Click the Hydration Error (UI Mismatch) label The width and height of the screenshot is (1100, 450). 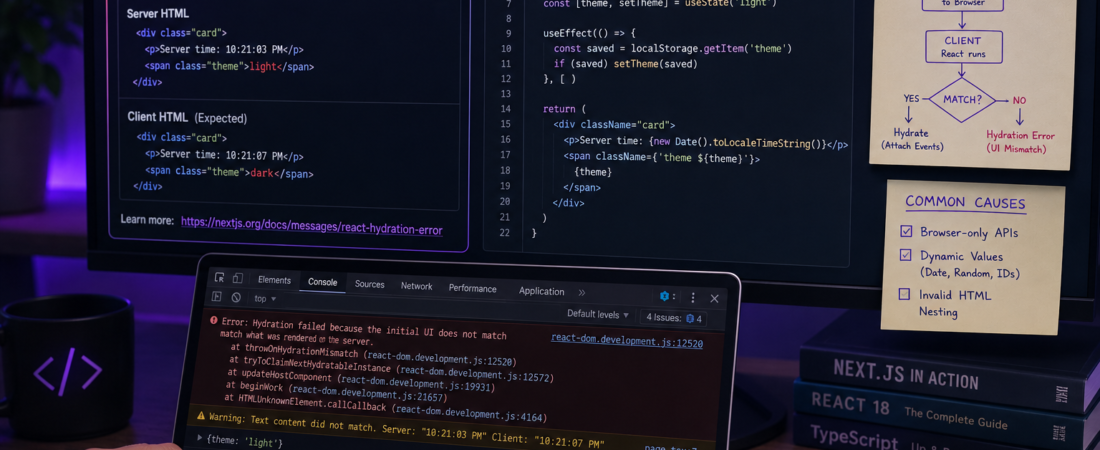click(x=1020, y=142)
